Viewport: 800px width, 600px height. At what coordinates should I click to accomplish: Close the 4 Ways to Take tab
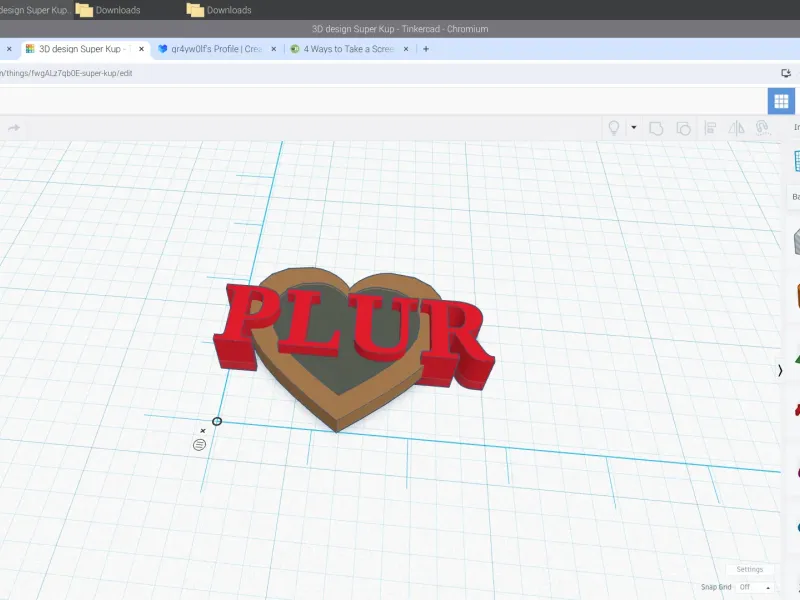tap(406, 49)
